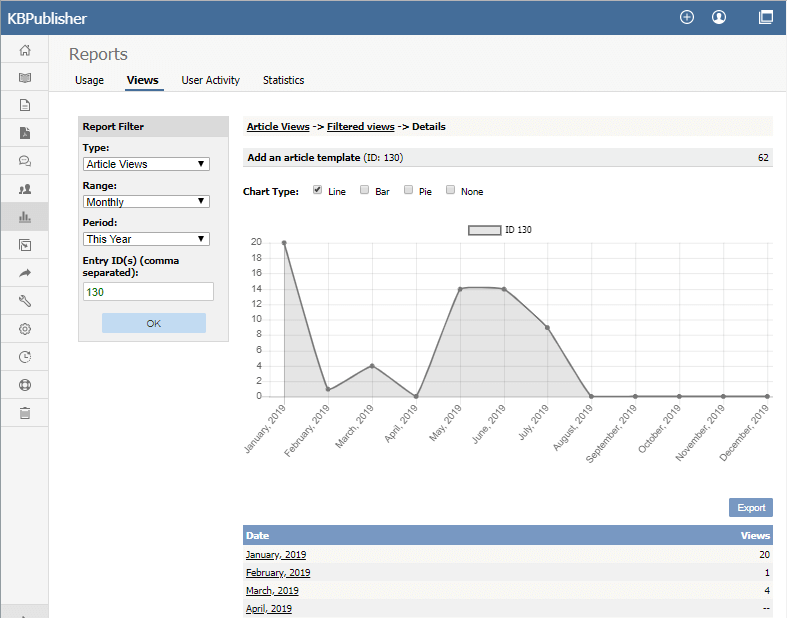
Task: Open the Range dropdown showing Monthly
Action: point(146,202)
